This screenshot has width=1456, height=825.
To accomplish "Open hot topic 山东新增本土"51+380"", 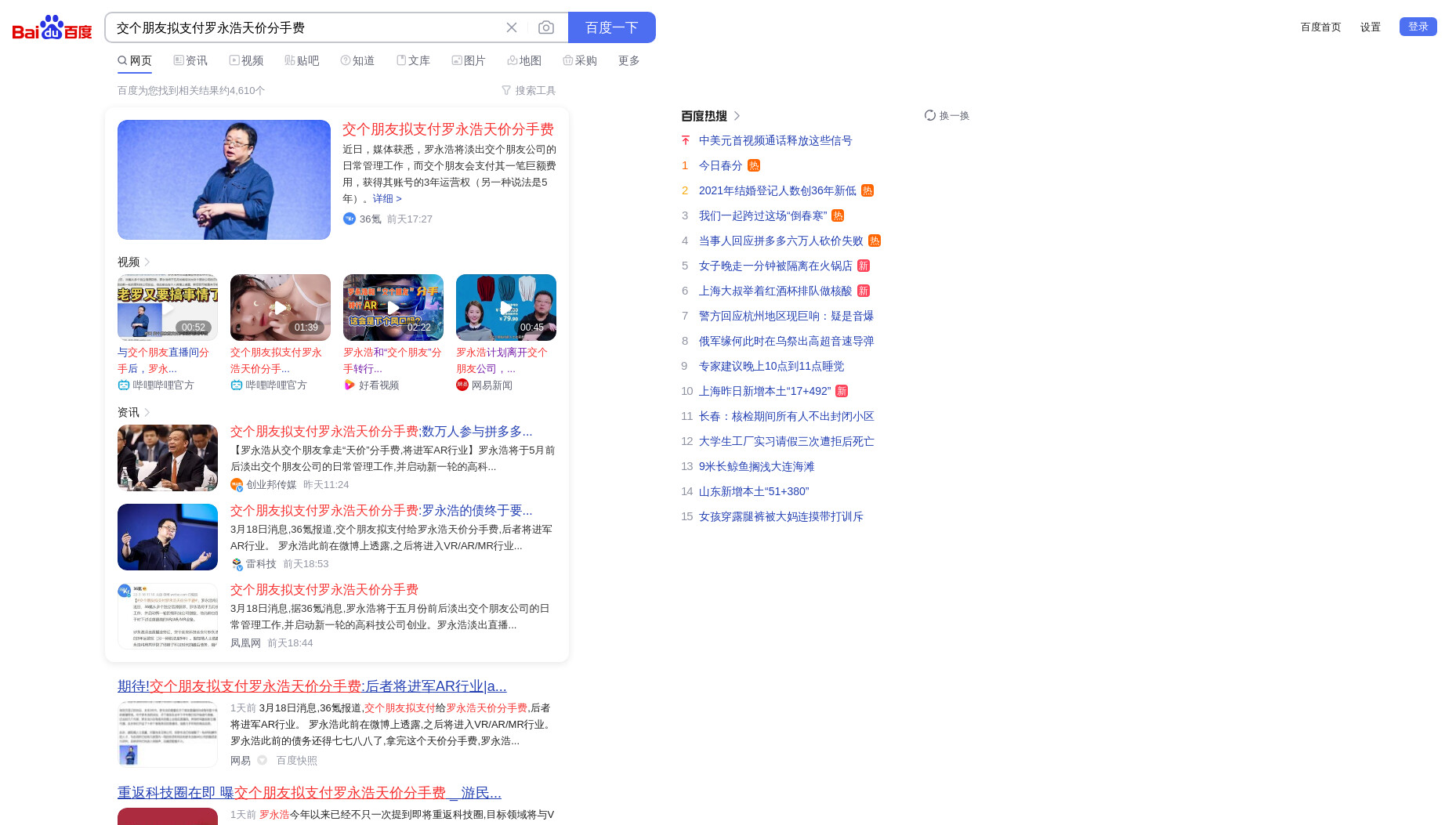I will coord(754,492).
